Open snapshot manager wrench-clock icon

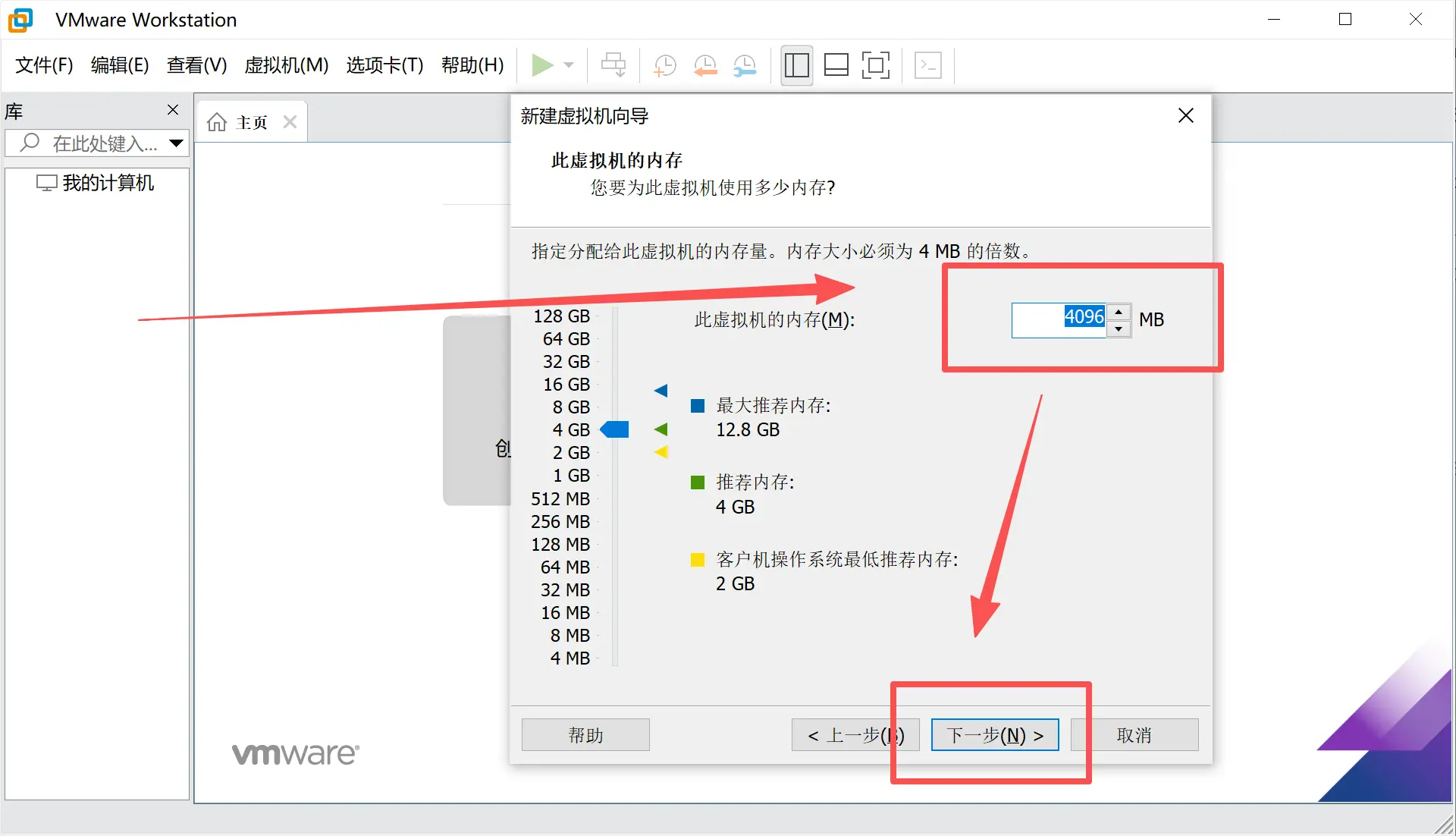coord(745,65)
